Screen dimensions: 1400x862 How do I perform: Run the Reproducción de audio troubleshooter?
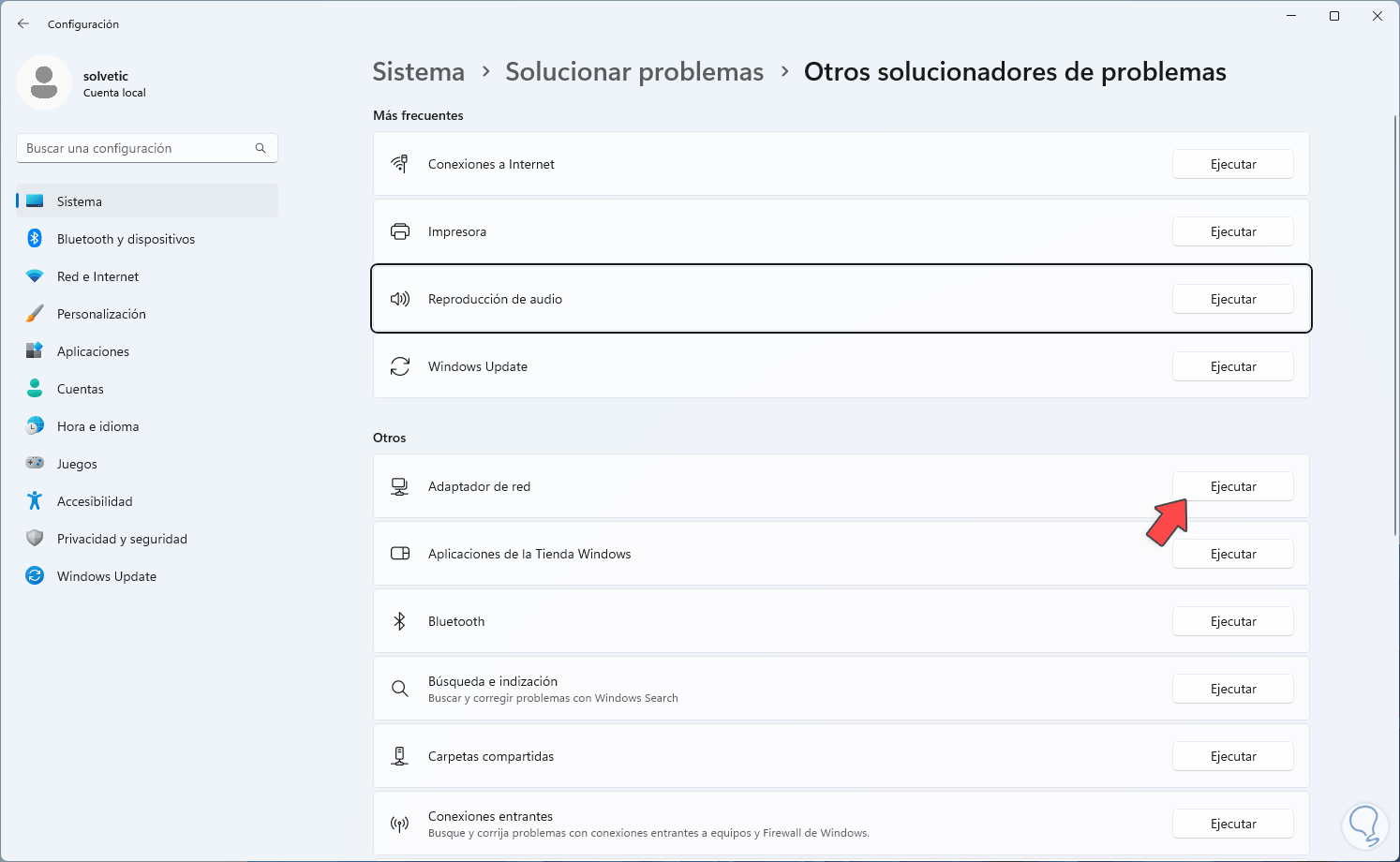click(x=1232, y=299)
